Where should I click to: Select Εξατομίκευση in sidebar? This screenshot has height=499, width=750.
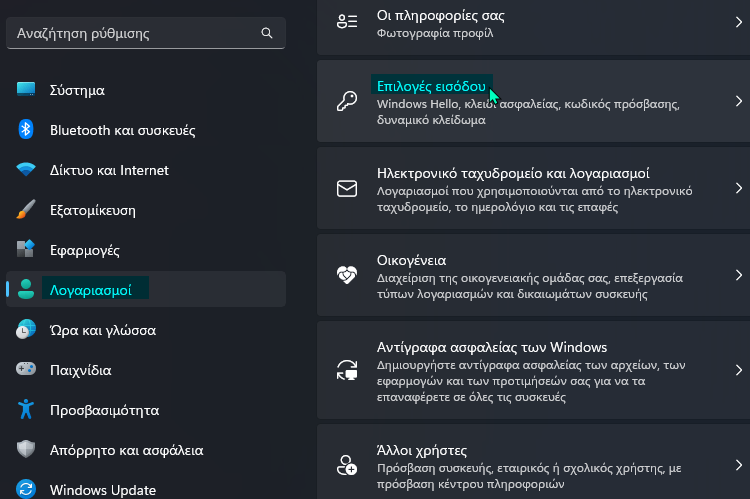pyautogui.click(x=146, y=210)
